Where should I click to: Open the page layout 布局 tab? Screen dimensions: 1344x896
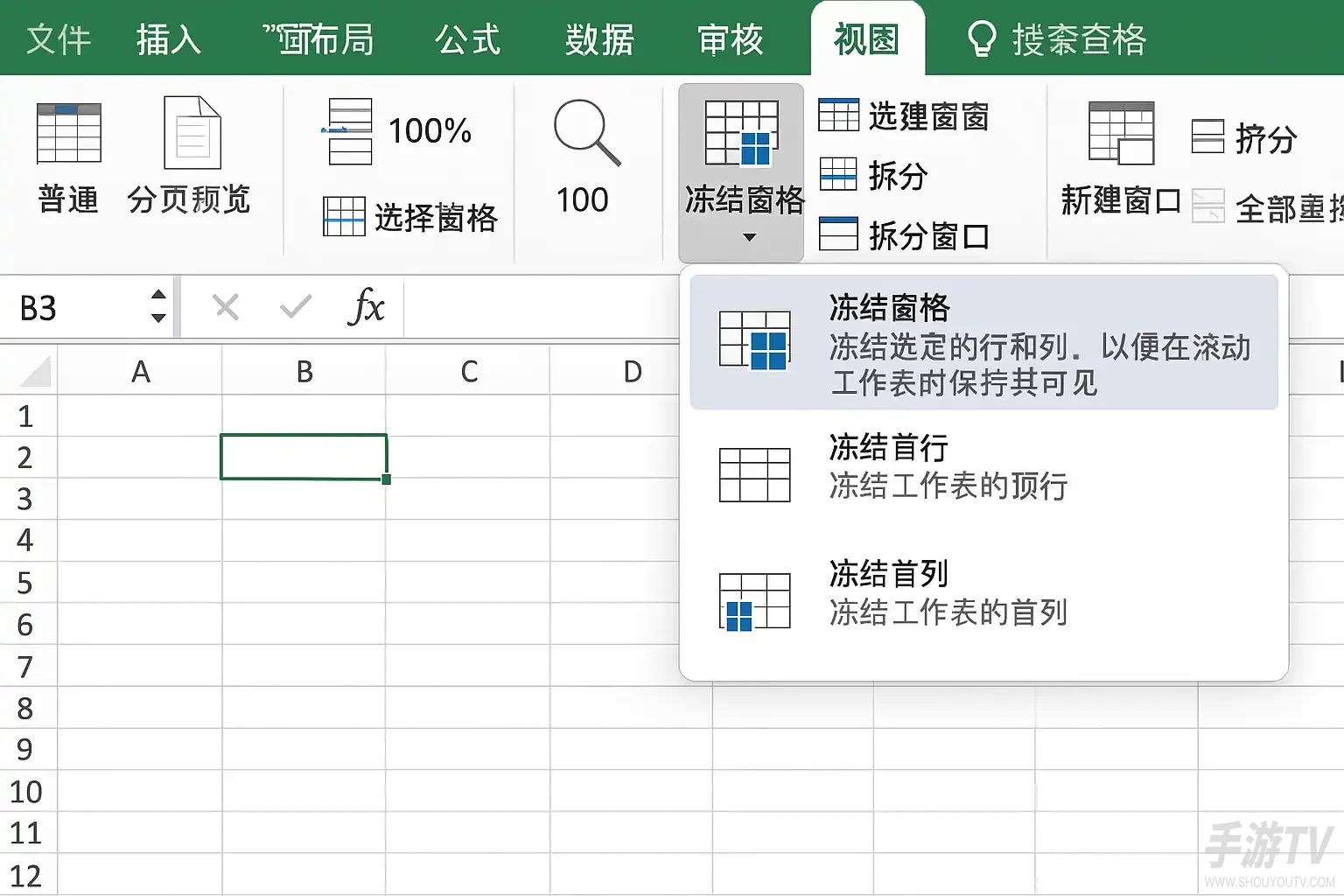coord(318,39)
